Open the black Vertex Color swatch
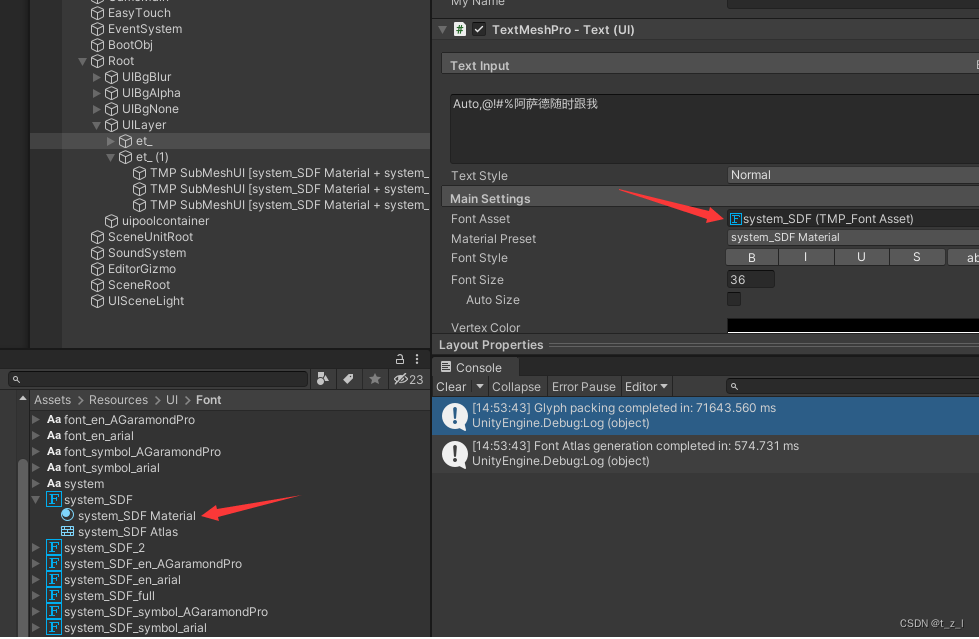The image size is (979, 639). coord(853,325)
